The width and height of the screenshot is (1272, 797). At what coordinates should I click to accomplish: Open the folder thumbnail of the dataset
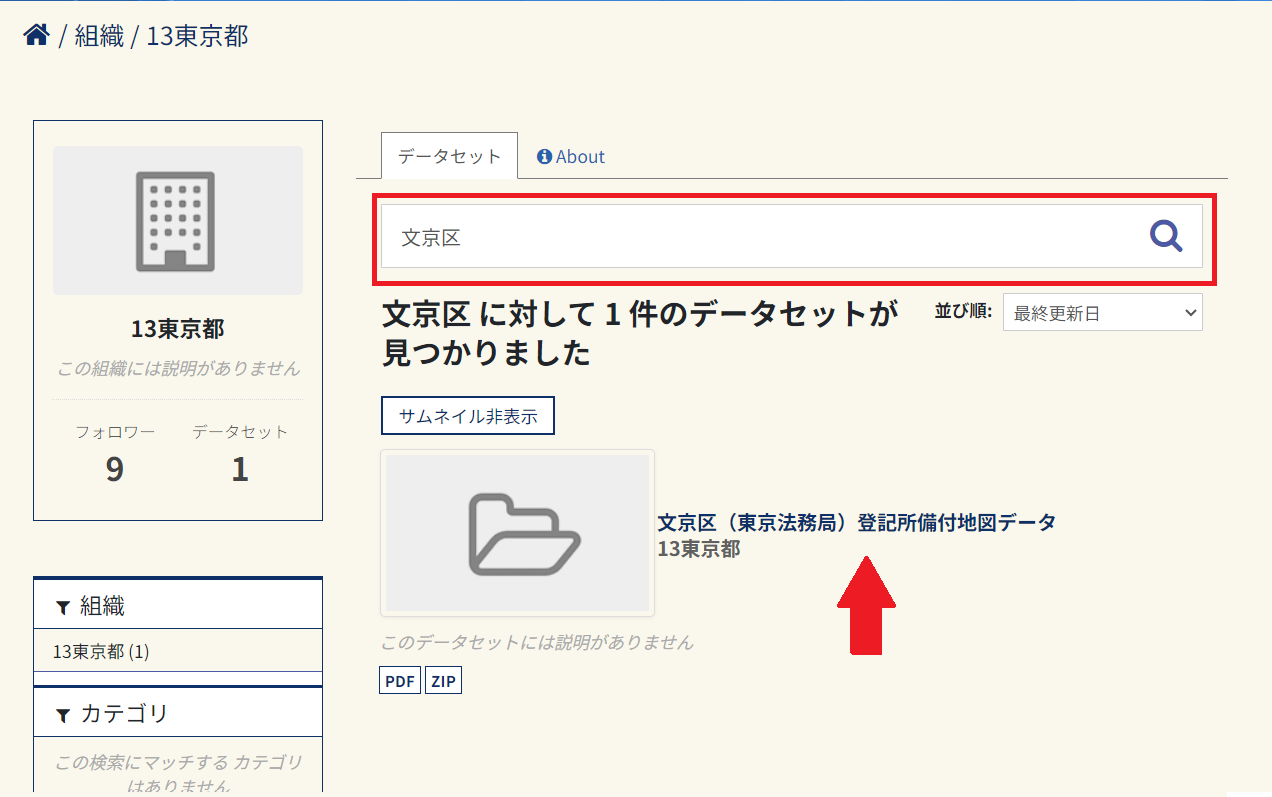pyautogui.click(x=517, y=533)
